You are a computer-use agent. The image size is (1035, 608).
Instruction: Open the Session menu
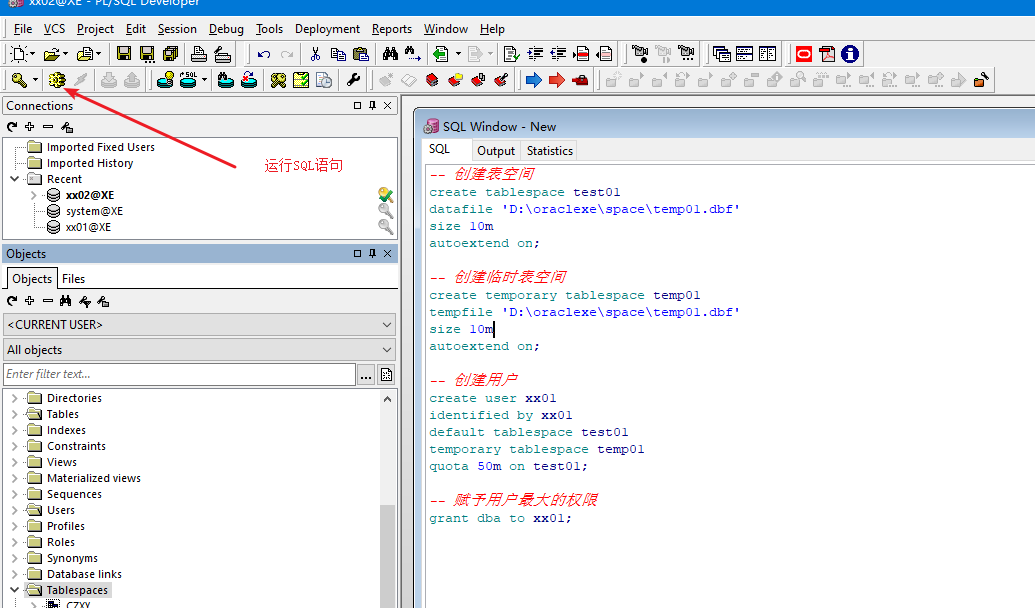[x=177, y=29]
